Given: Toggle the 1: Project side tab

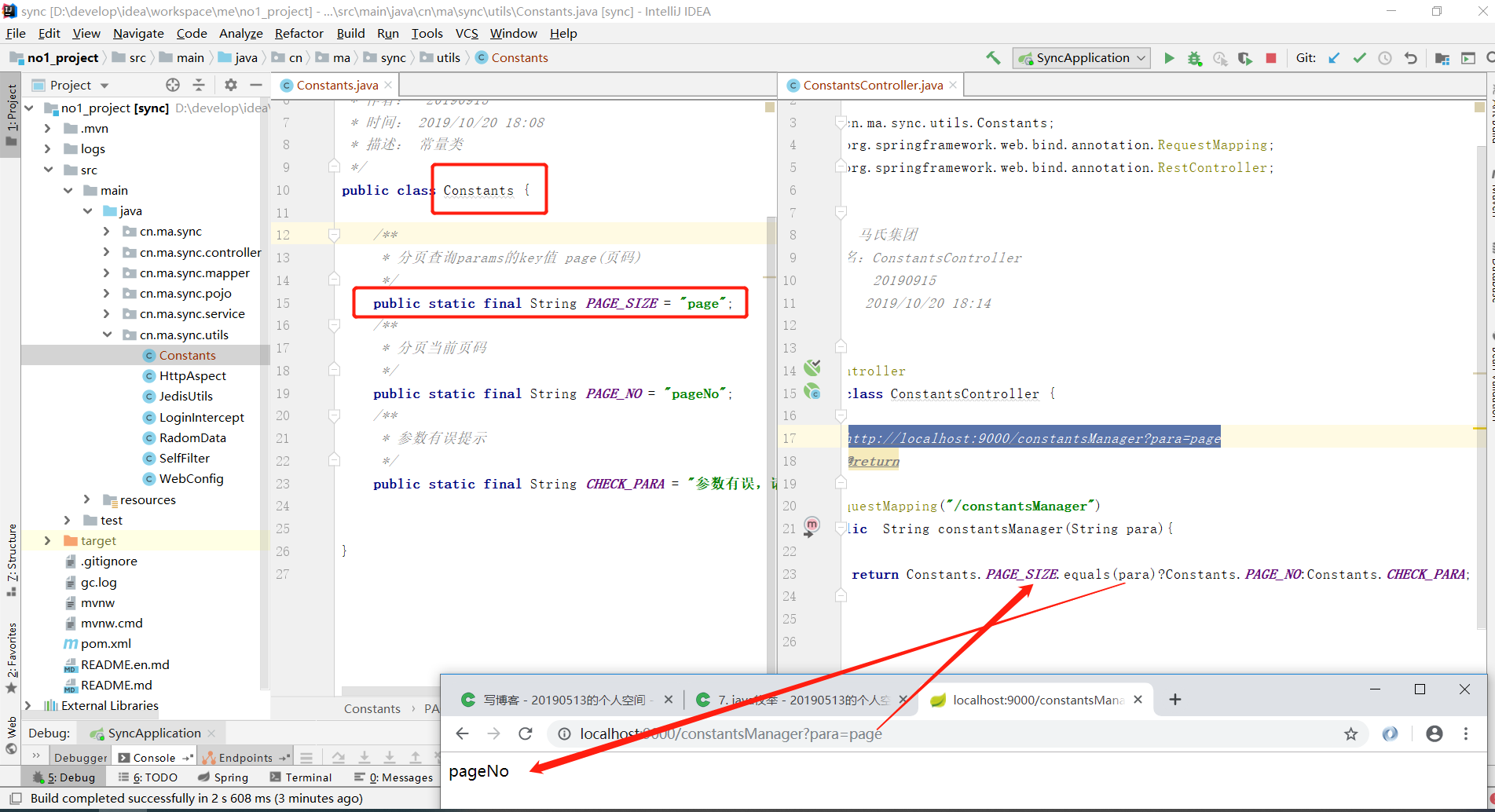Looking at the screenshot, I should (11, 115).
